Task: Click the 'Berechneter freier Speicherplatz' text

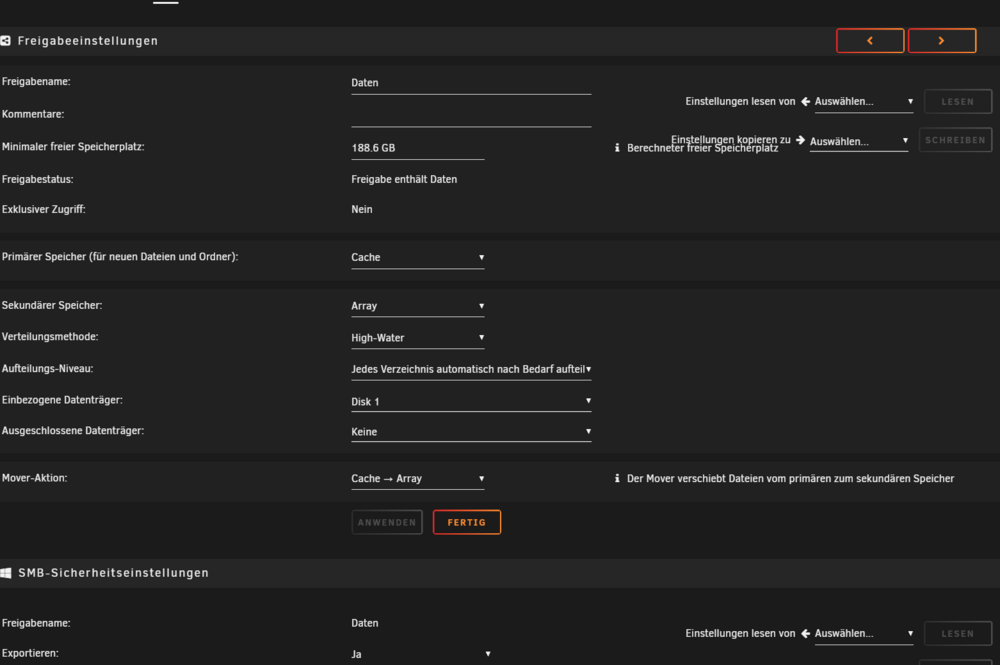Action: (x=703, y=148)
